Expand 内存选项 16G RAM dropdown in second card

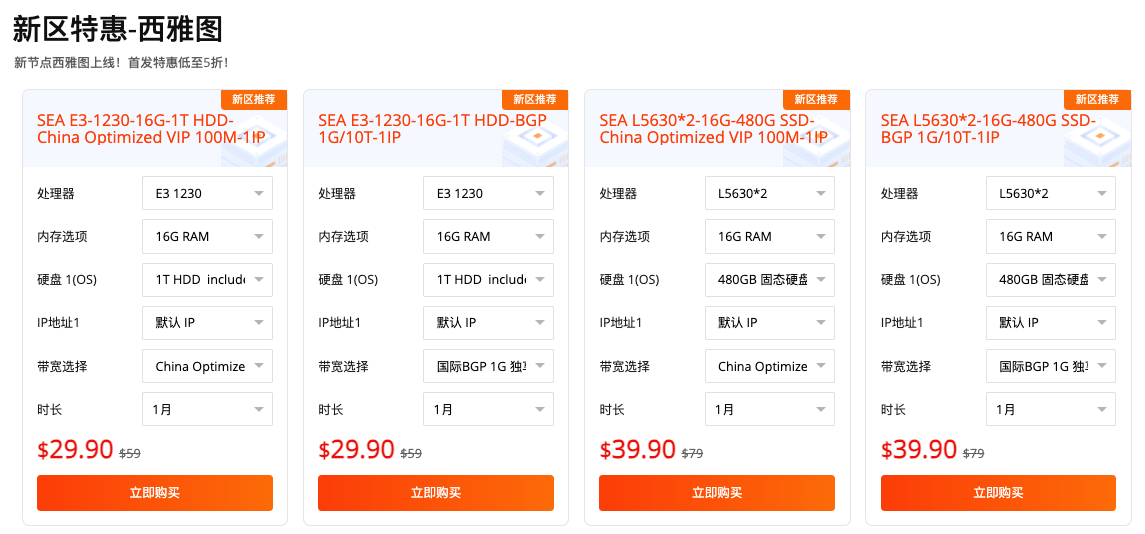489,237
